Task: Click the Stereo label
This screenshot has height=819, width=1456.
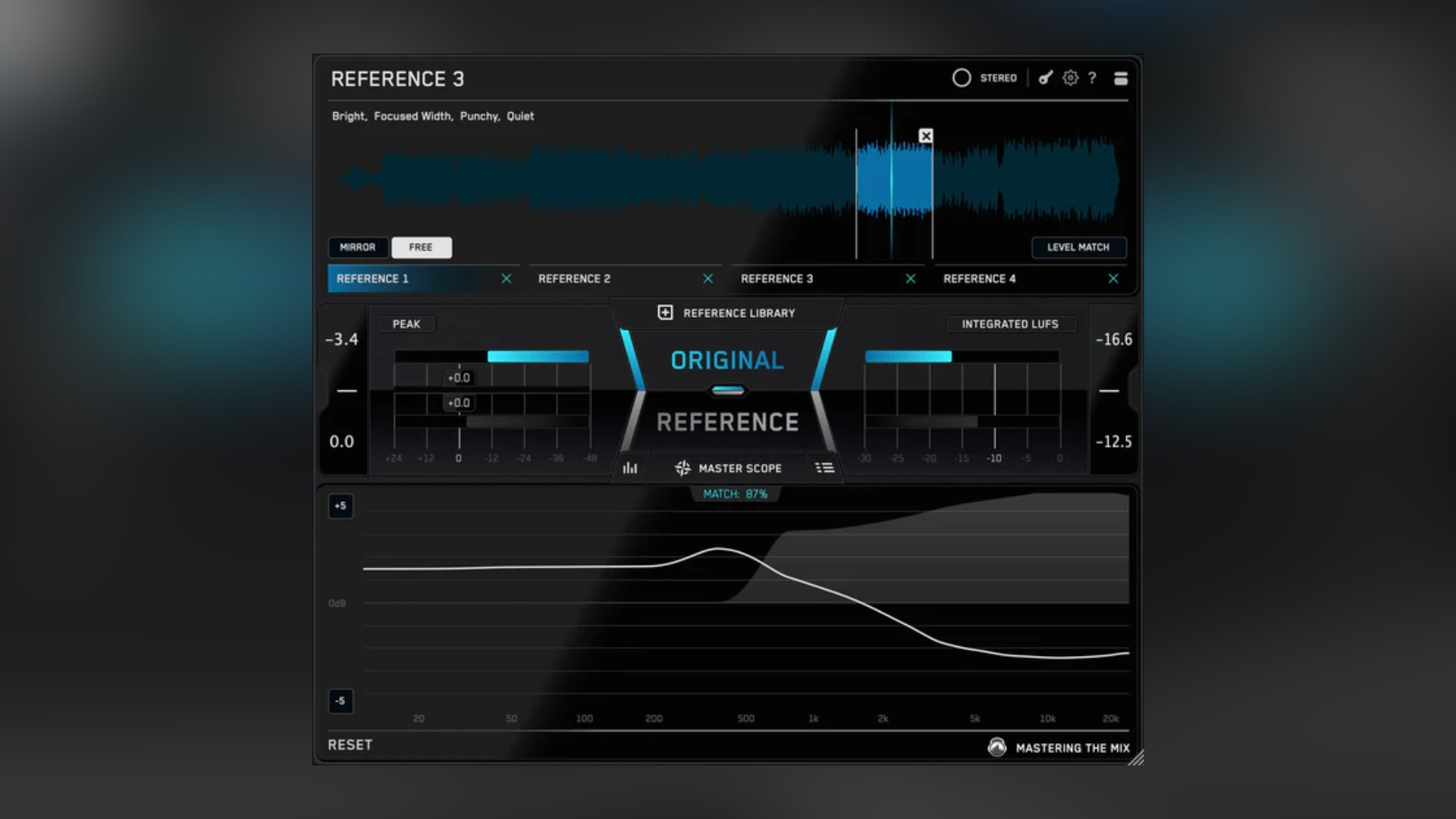Action: 998,78
